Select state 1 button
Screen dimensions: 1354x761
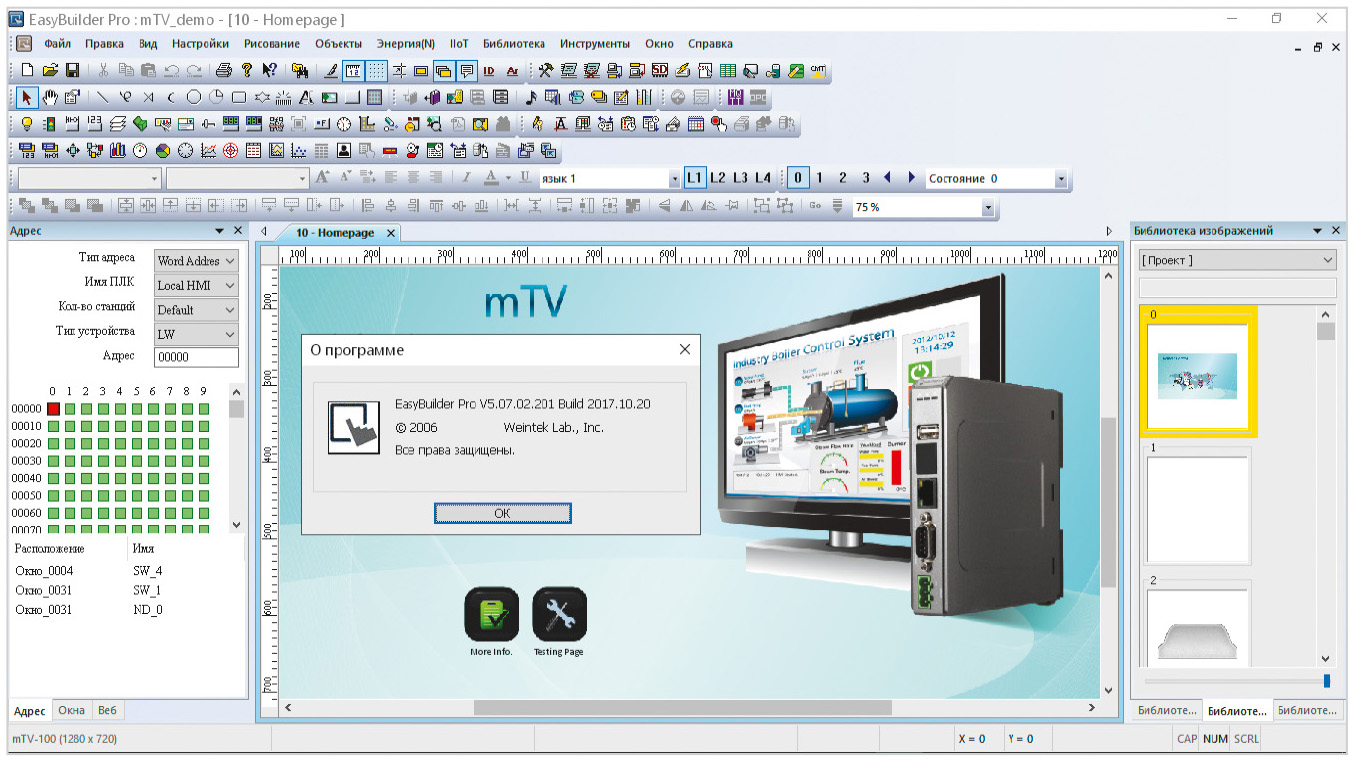[820, 178]
